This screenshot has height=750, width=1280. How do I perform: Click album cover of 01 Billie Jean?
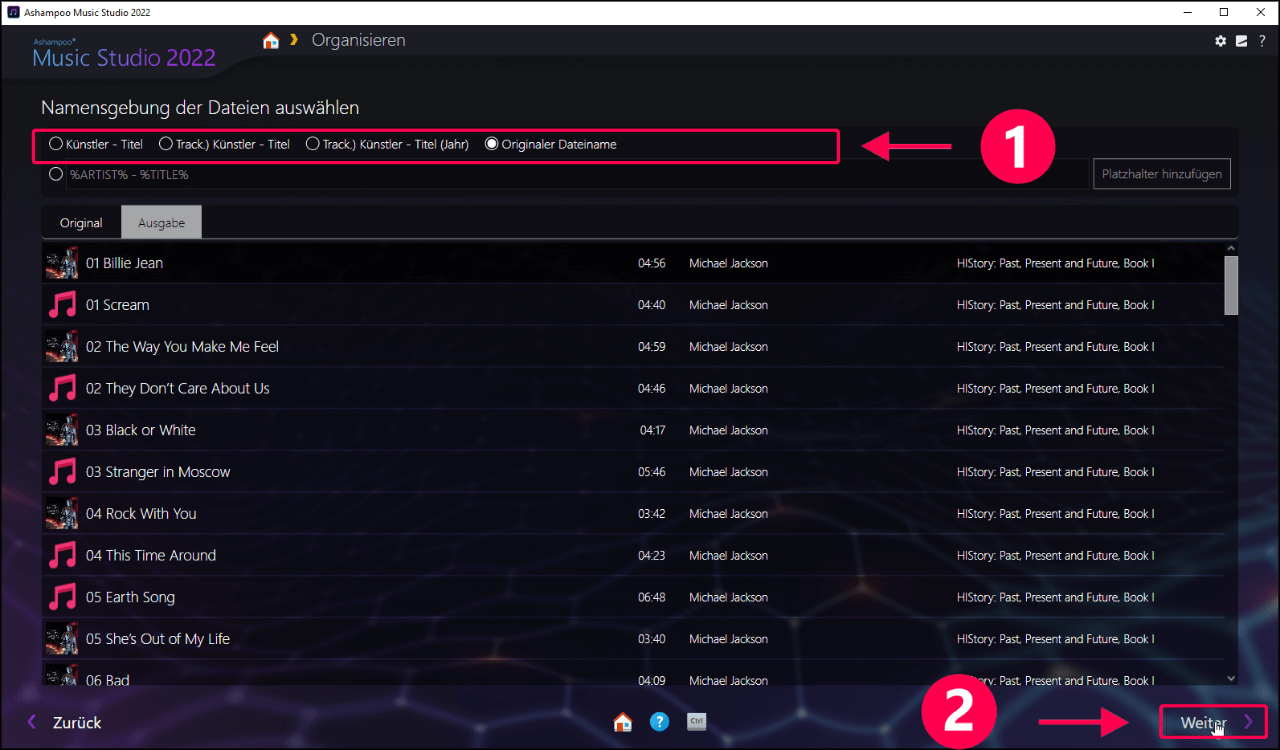[62, 263]
